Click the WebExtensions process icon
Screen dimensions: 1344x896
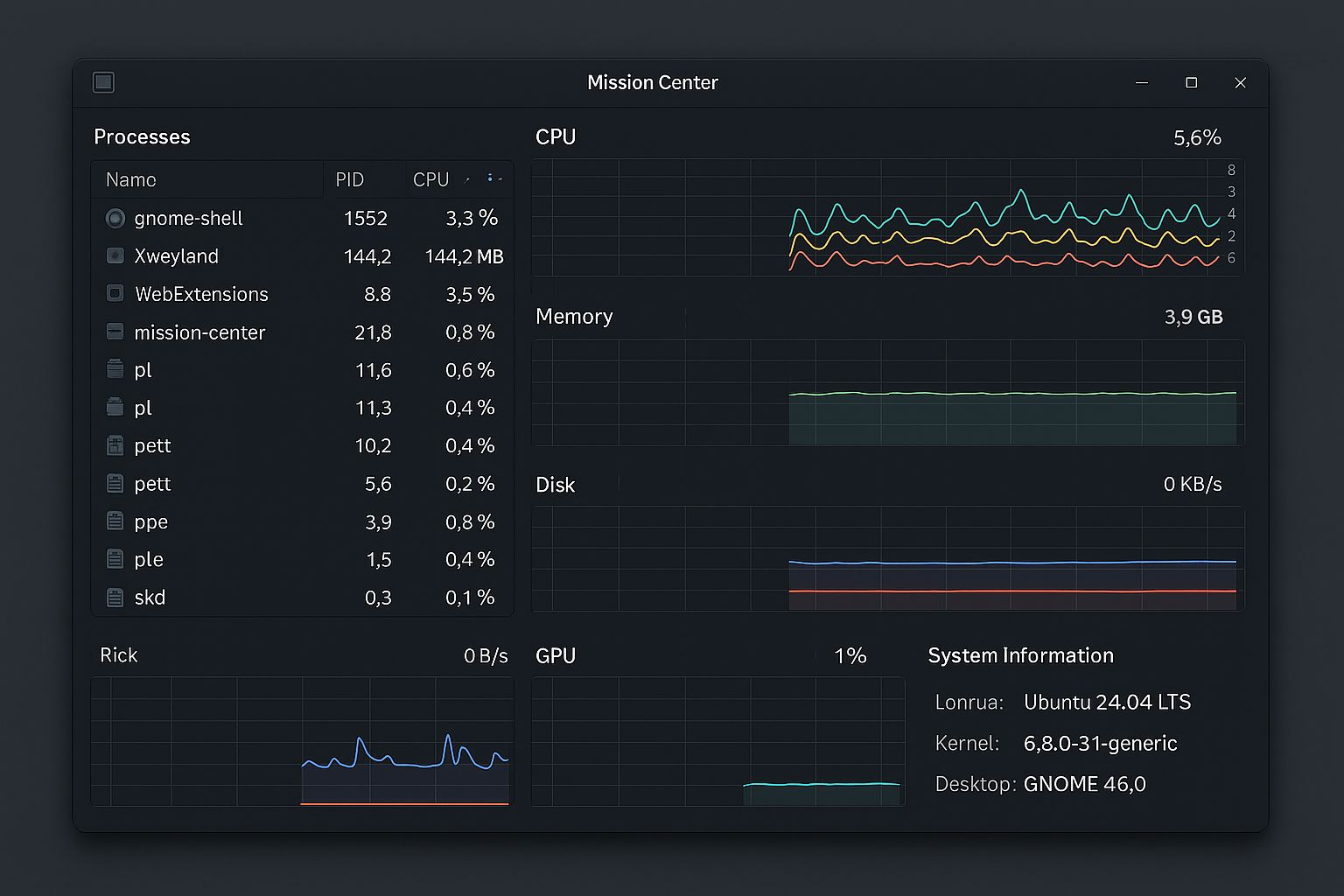[115, 294]
